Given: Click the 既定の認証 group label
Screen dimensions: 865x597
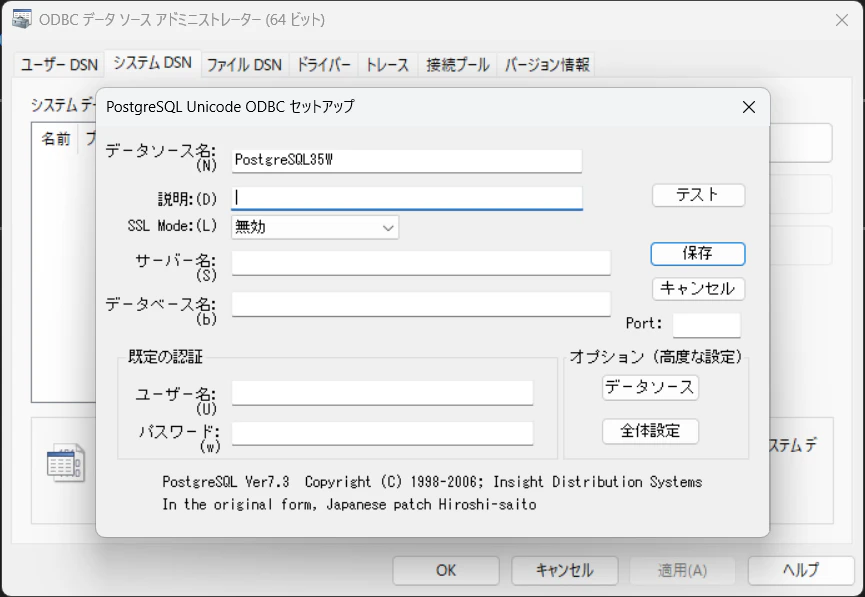Looking at the screenshot, I should point(165,357).
